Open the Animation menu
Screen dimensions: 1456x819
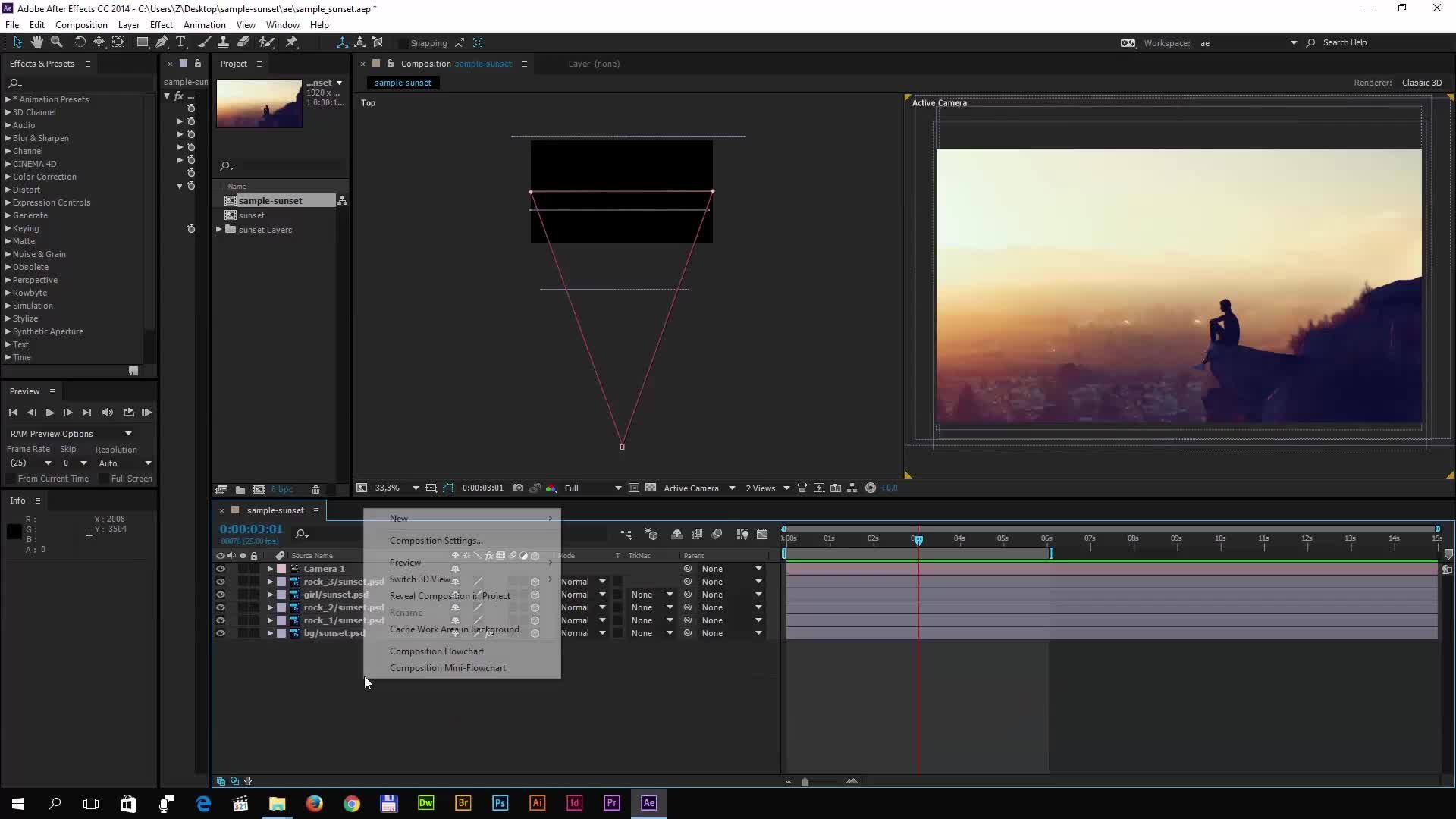[x=204, y=25]
